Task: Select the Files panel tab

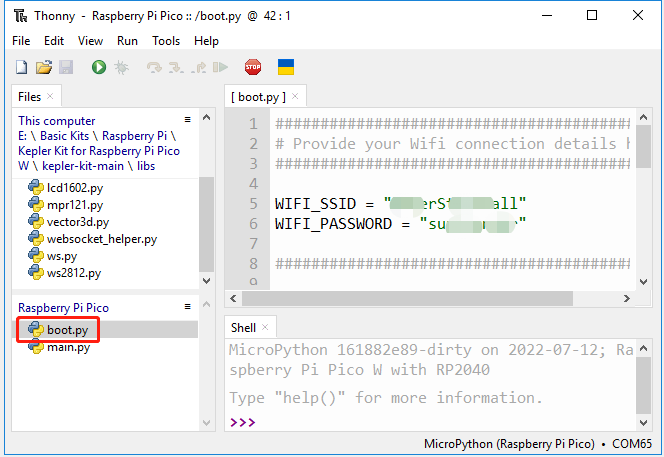Action: pos(29,97)
